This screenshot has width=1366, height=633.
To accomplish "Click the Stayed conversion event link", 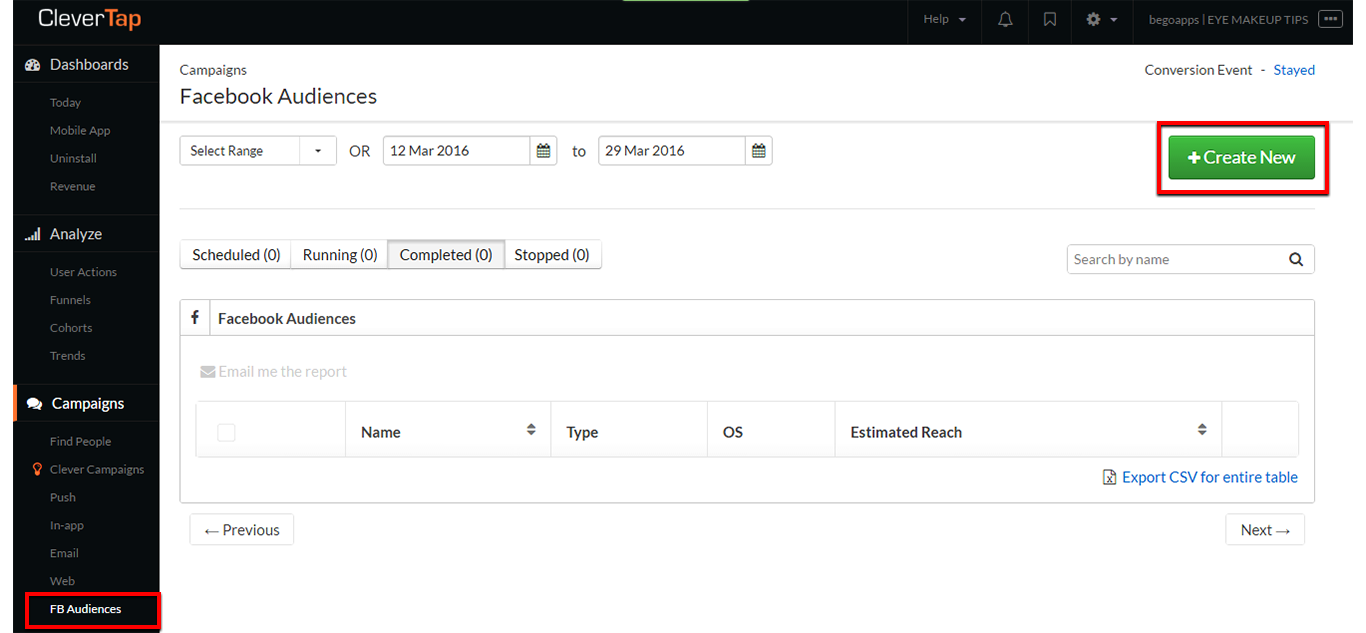I will pos(1294,70).
